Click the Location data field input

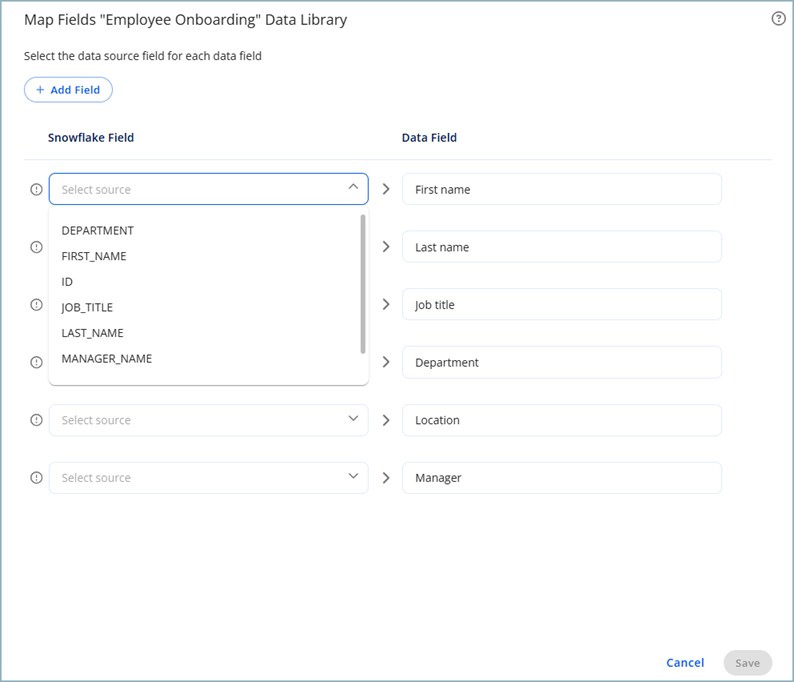pyautogui.click(x=561, y=420)
